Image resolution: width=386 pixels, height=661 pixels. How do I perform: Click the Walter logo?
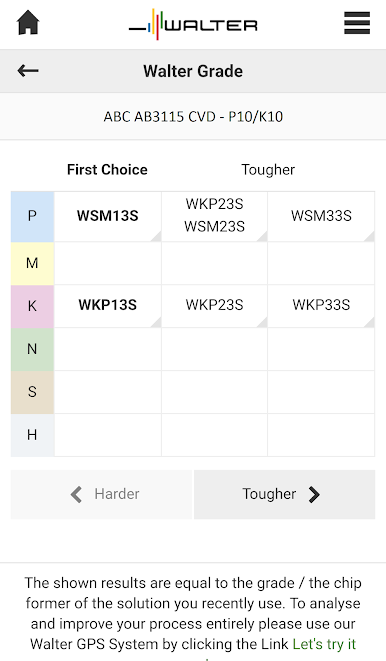[x=193, y=24]
